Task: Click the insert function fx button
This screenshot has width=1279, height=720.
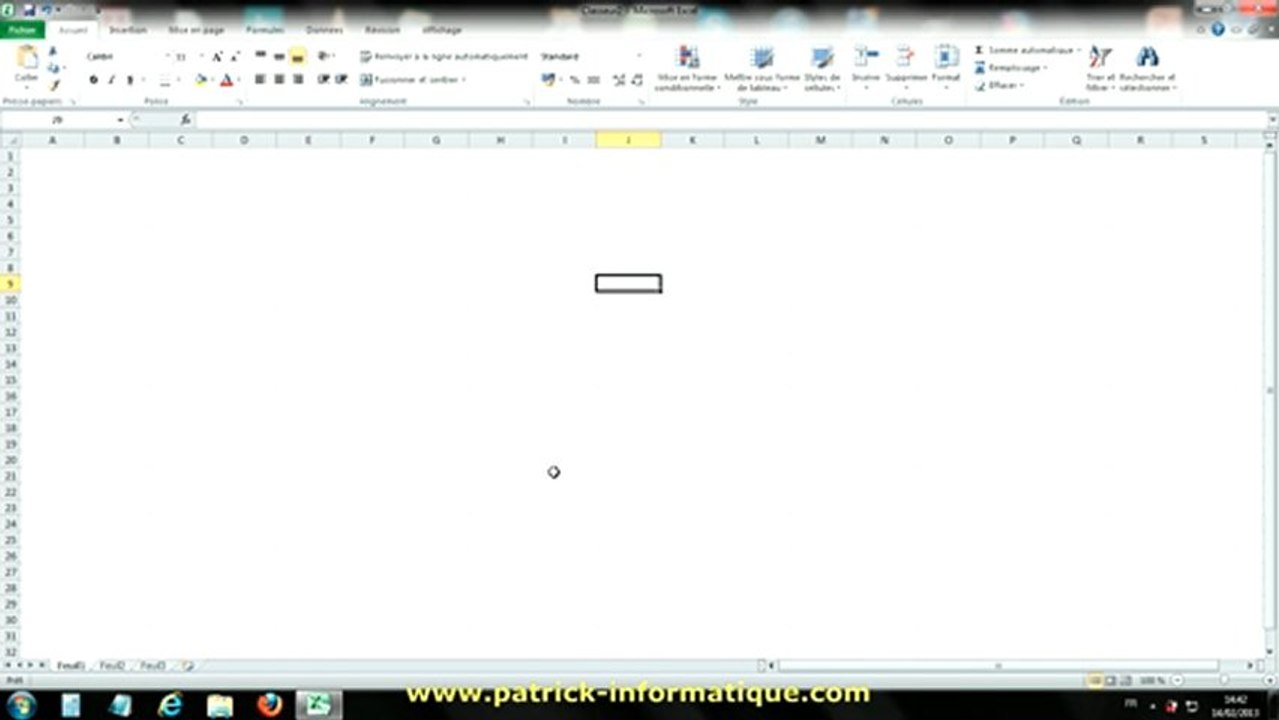Action: (x=185, y=120)
